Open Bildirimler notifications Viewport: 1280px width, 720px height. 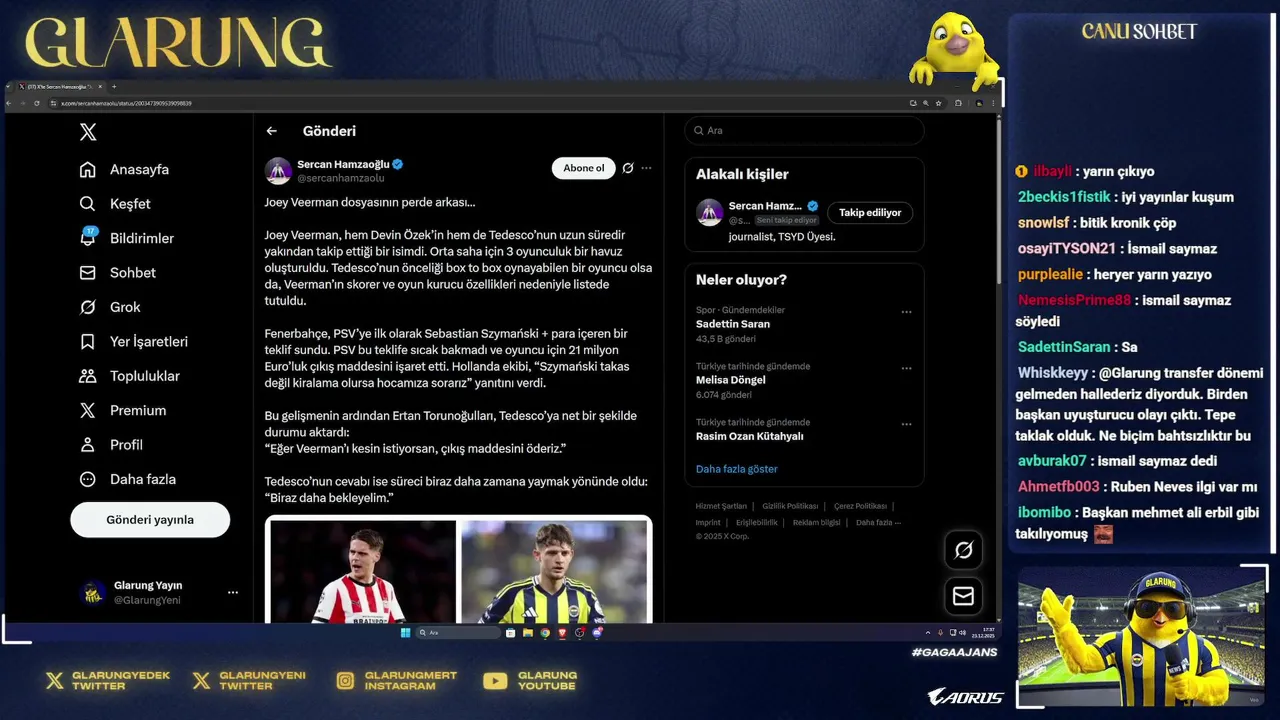tap(126, 238)
